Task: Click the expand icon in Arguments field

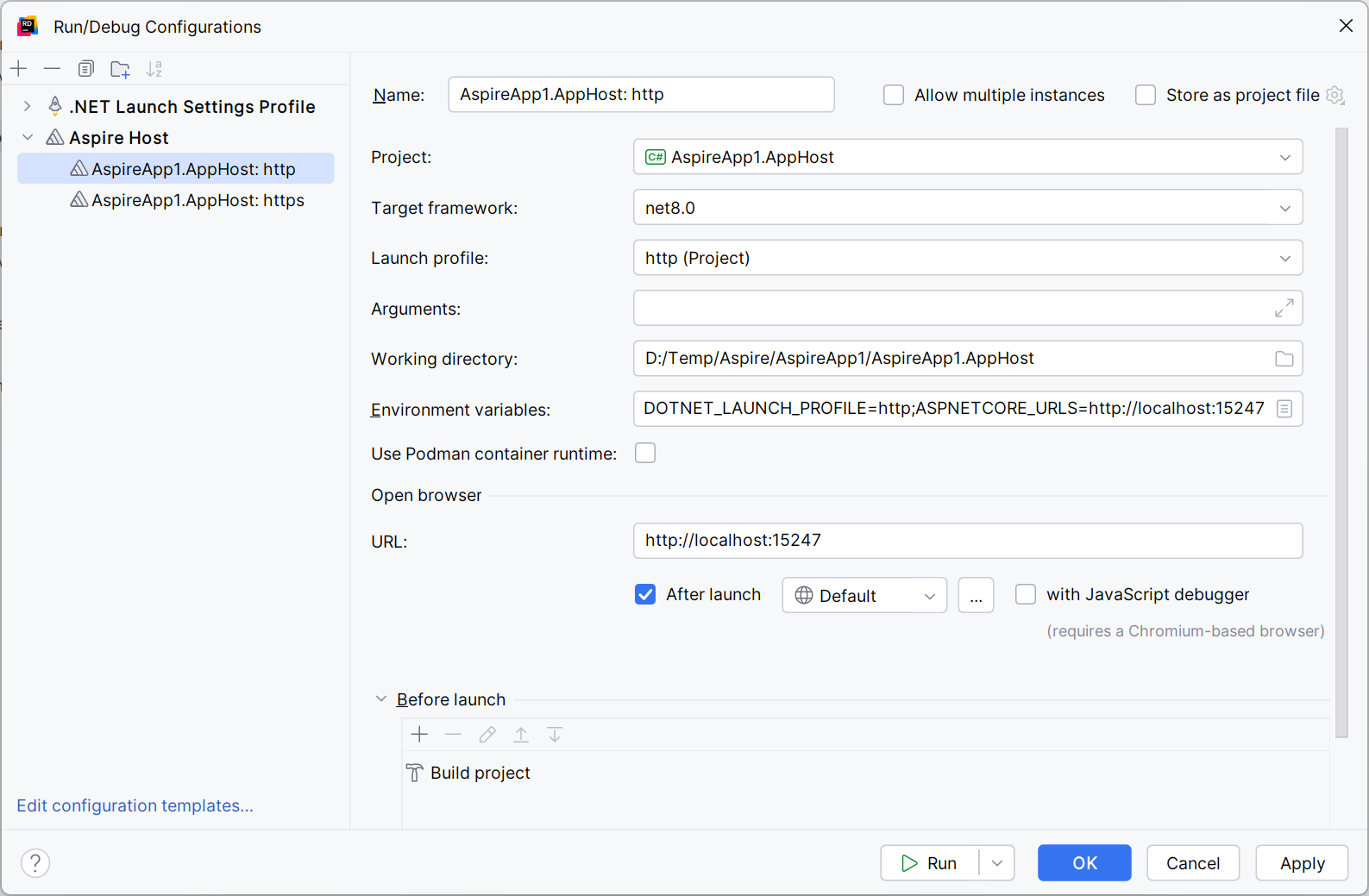Action: coord(1284,308)
